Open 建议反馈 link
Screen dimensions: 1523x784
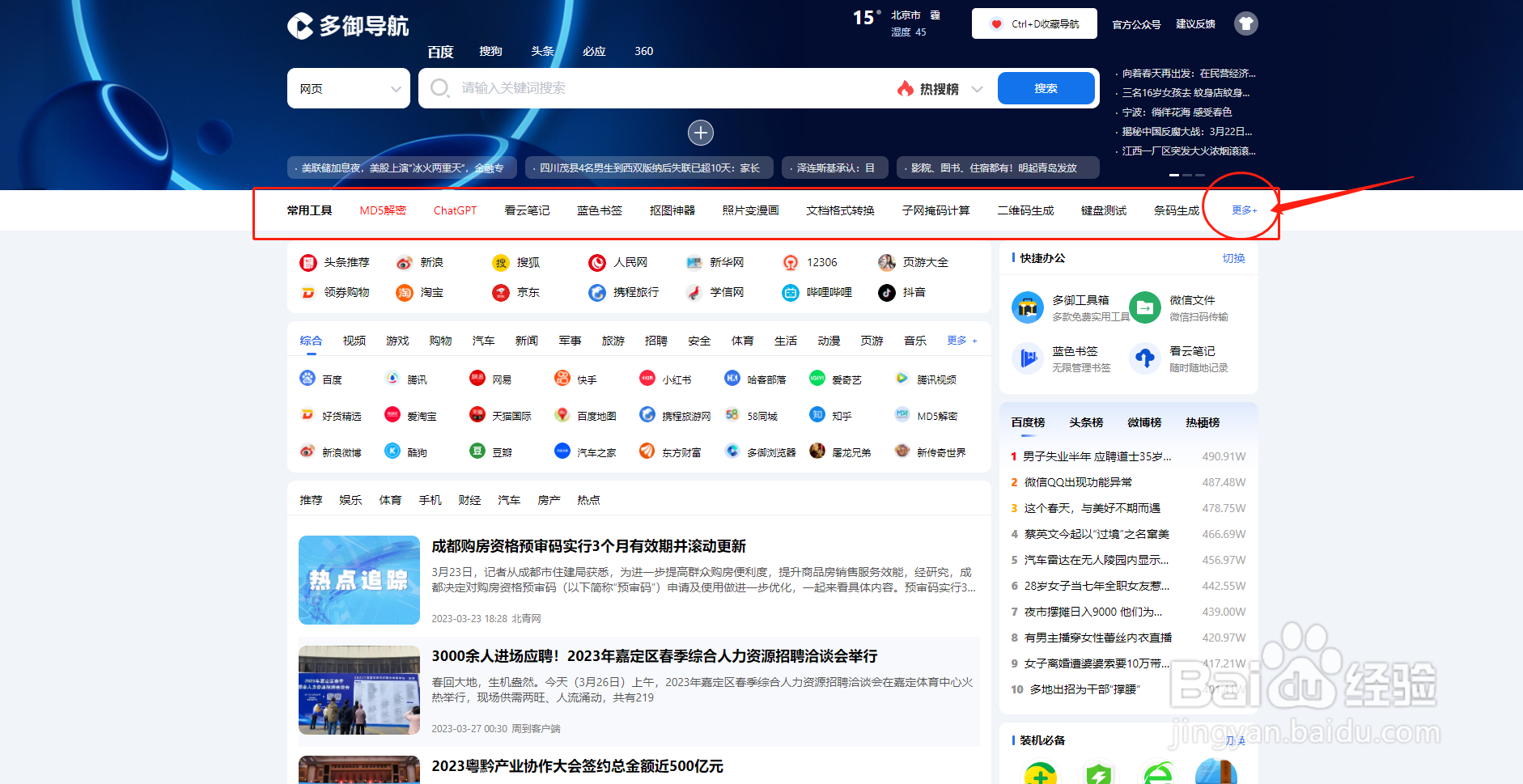click(1195, 24)
